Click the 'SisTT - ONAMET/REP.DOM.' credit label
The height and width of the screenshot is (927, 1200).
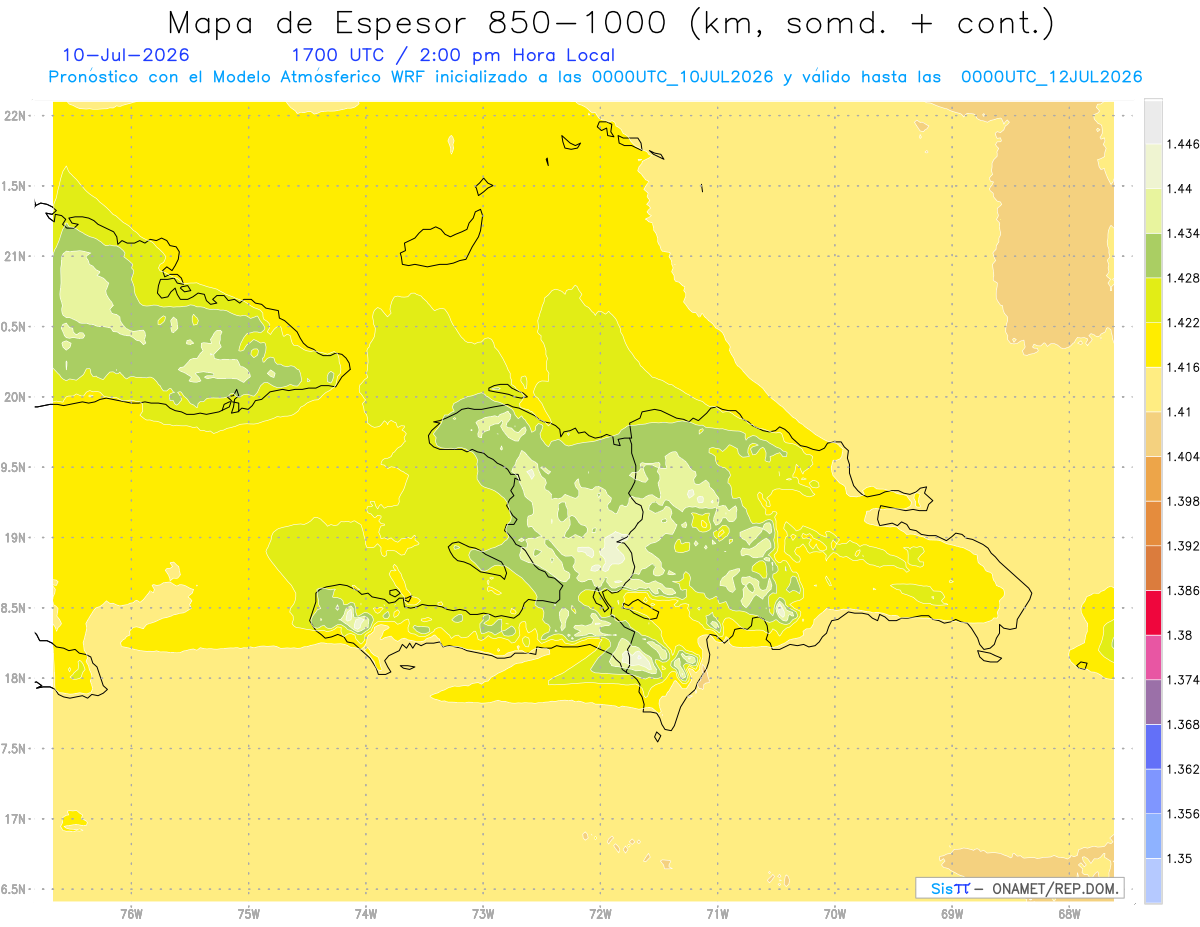[x=1019, y=888]
